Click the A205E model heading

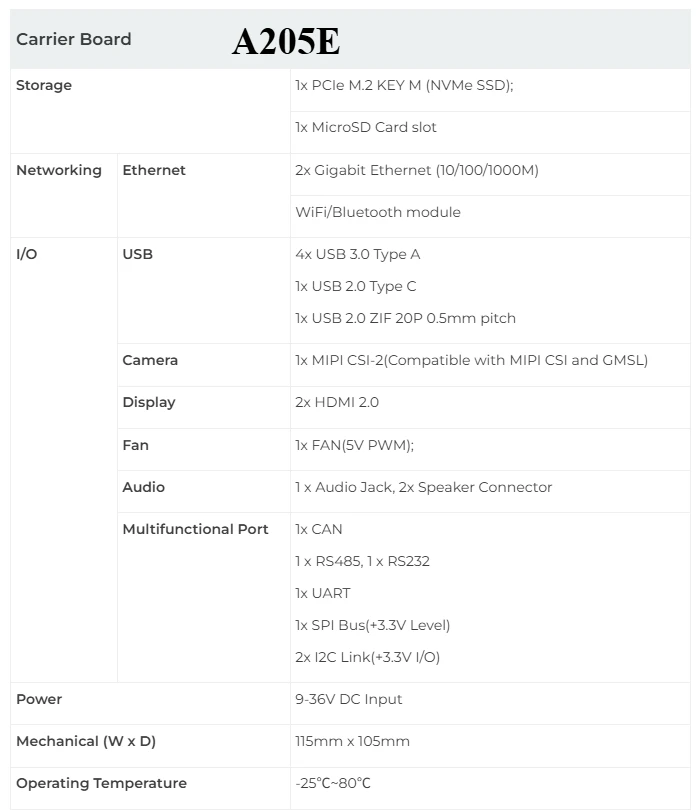click(x=286, y=42)
